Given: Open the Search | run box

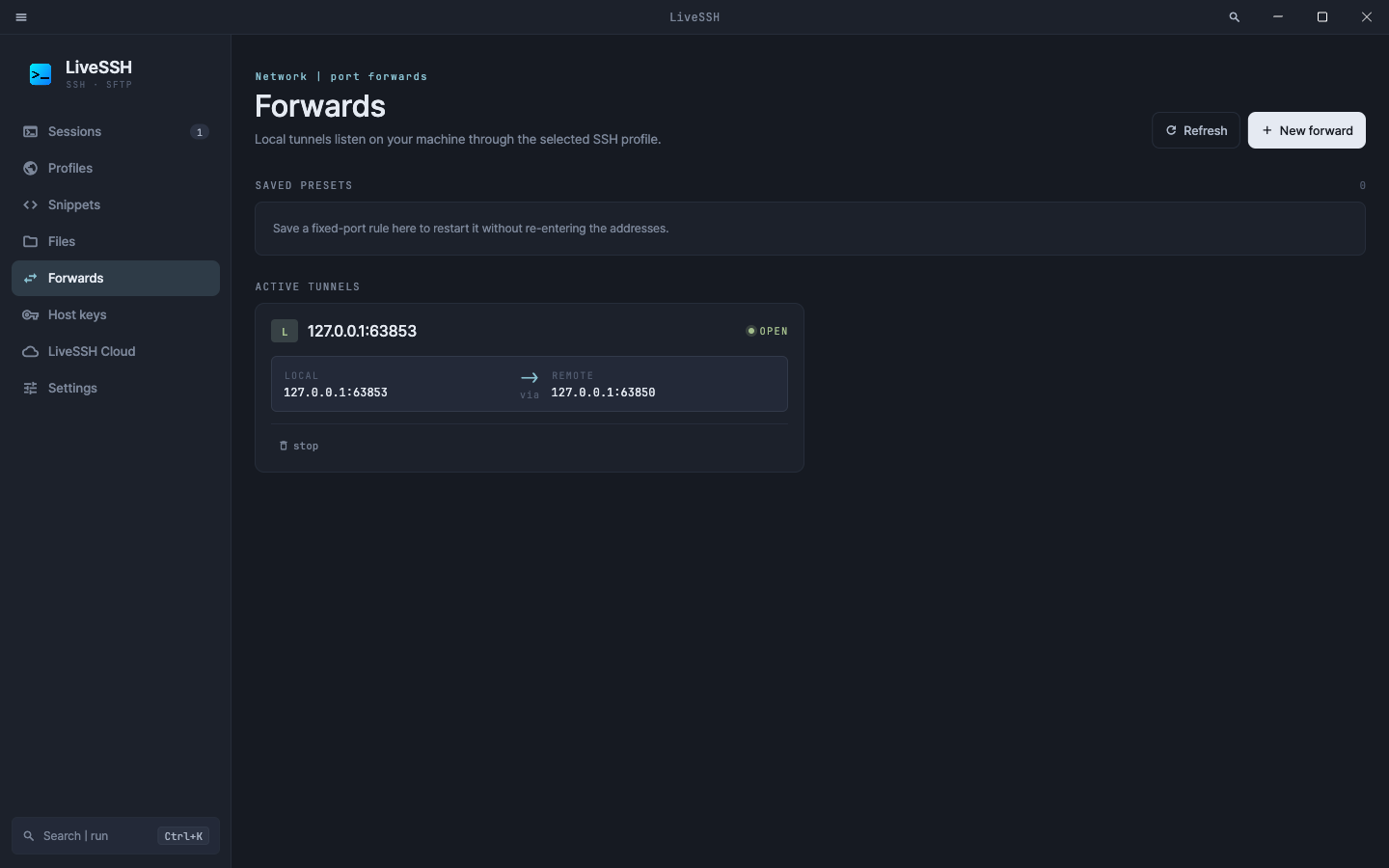Looking at the screenshot, I should [x=116, y=836].
